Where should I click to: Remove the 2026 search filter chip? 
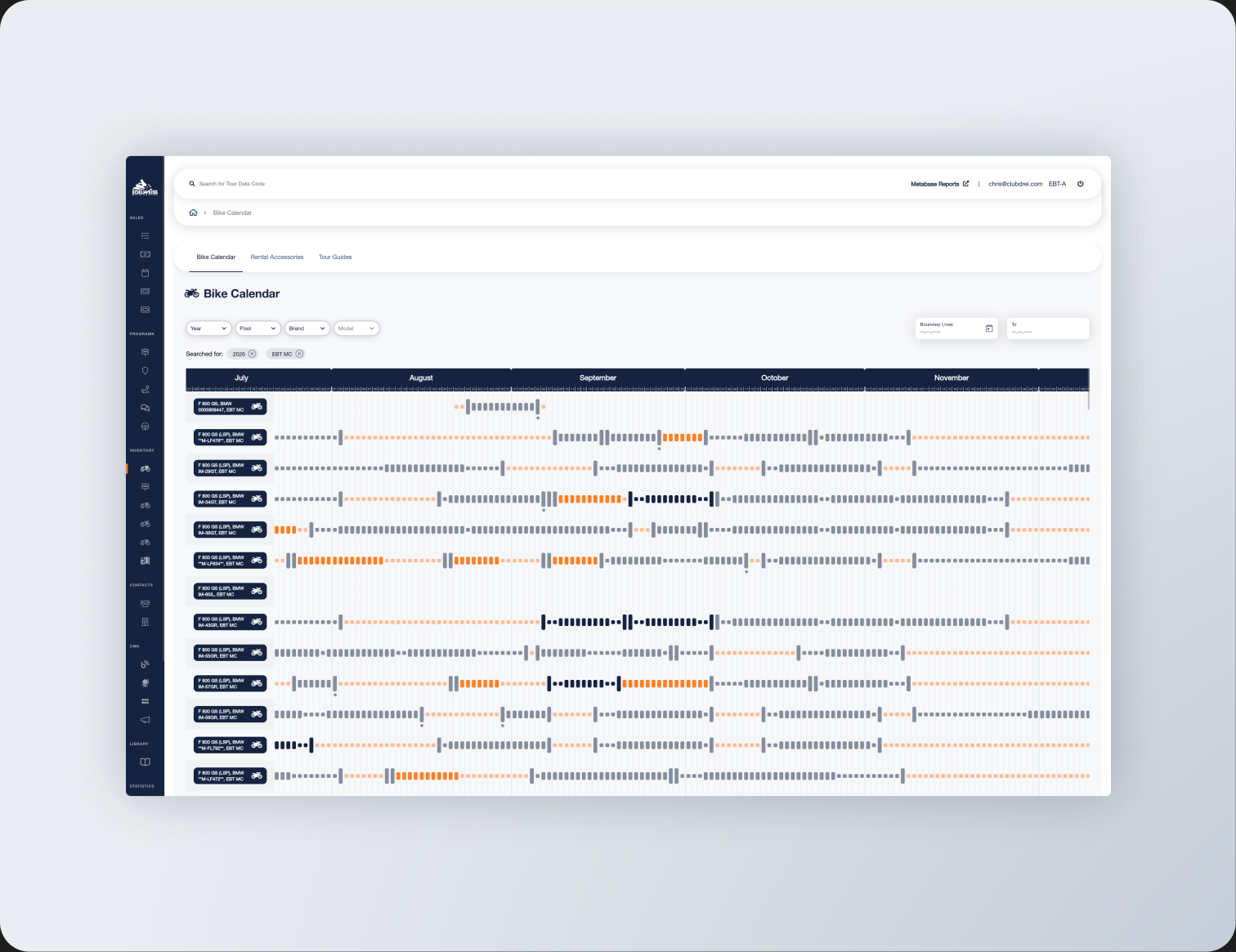[252, 354]
